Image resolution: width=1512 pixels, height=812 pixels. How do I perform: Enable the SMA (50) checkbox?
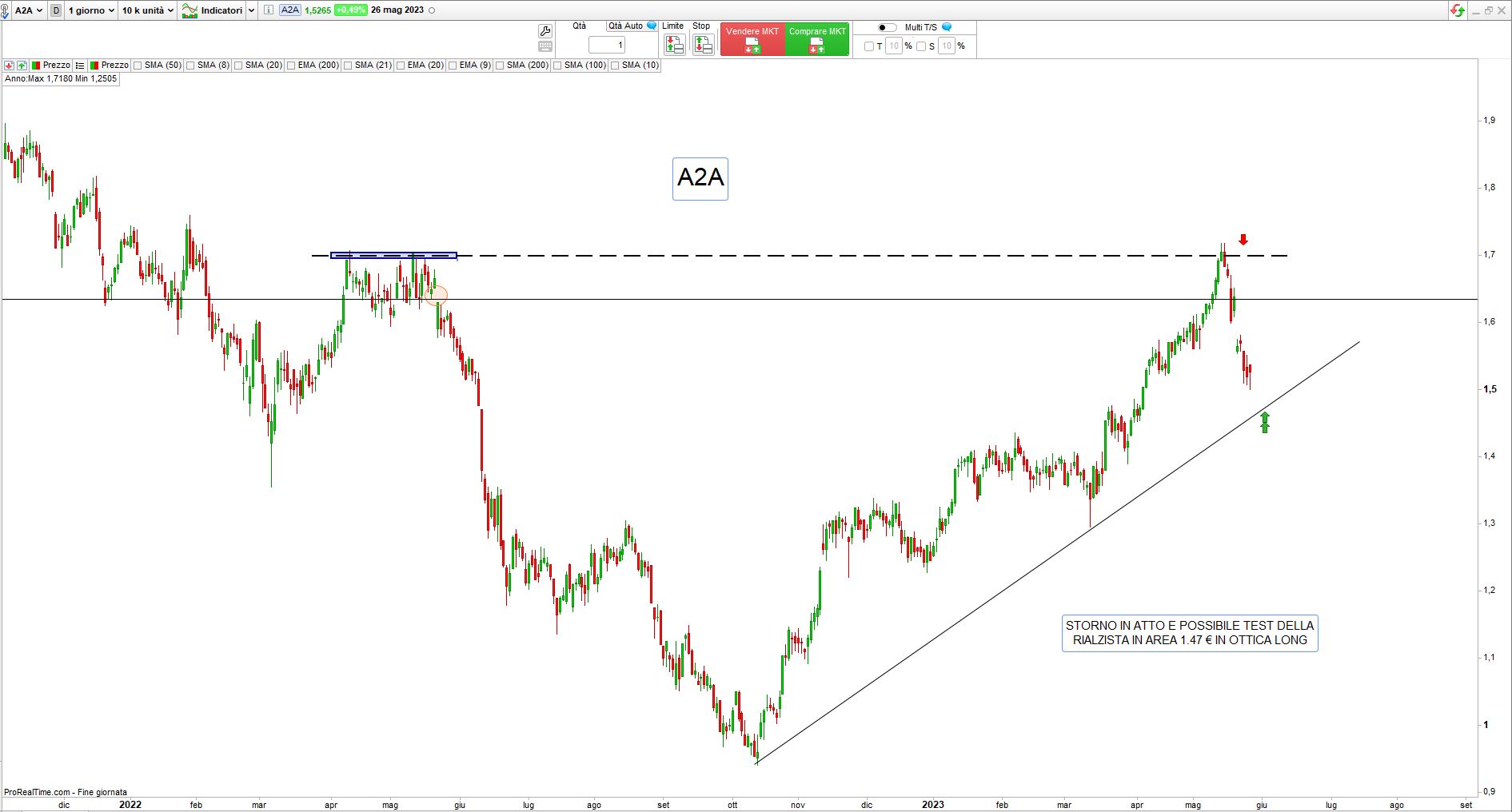[x=138, y=66]
